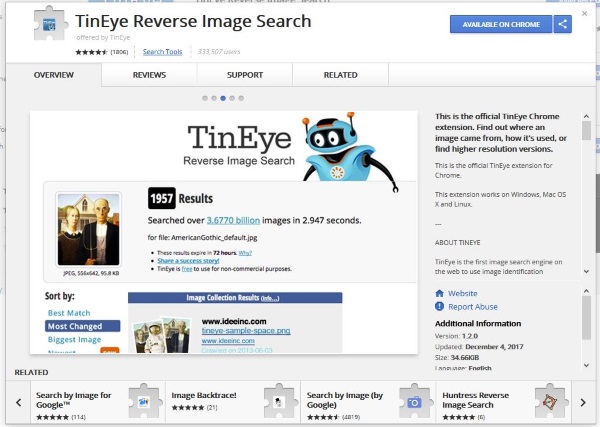The image size is (600, 427).
Task: Select the fifth carousel dot
Action: (x=241, y=98)
